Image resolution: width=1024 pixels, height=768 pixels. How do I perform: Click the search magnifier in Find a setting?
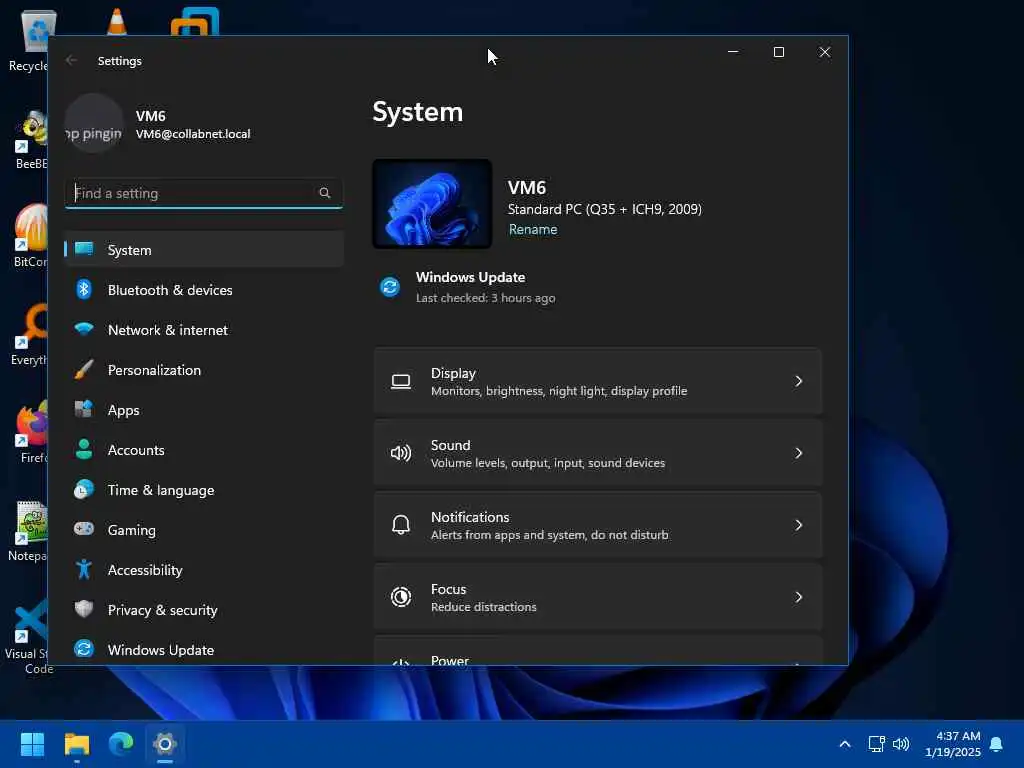pos(325,193)
